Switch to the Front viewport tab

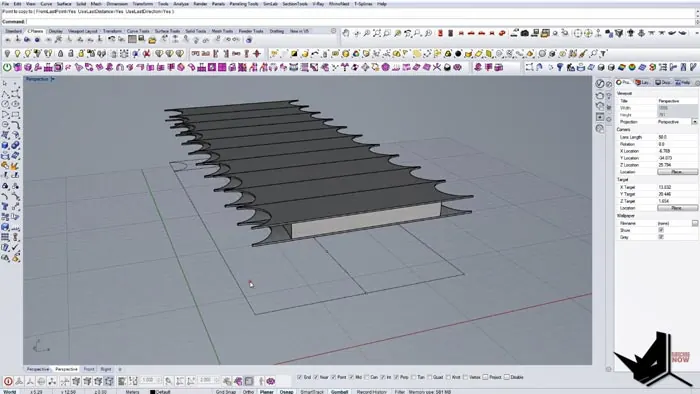click(89, 369)
